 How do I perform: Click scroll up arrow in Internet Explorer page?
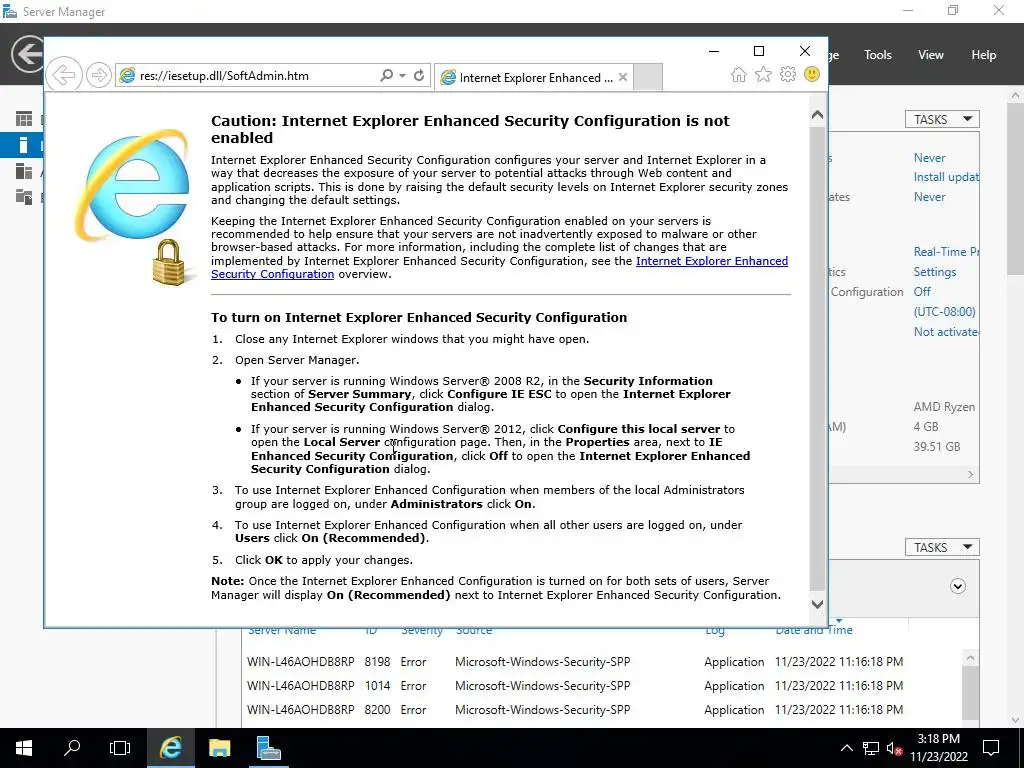817,115
